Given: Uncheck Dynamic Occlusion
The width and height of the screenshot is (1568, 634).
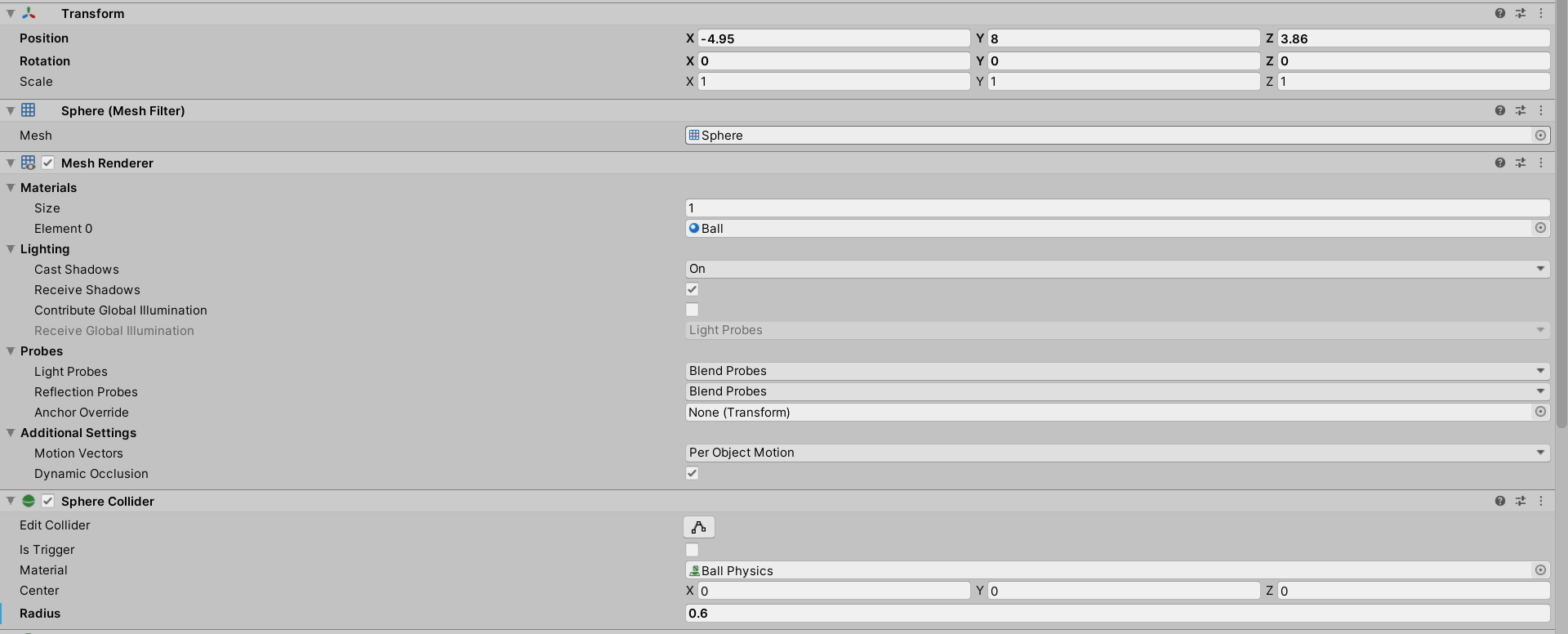Looking at the screenshot, I should (x=693, y=473).
